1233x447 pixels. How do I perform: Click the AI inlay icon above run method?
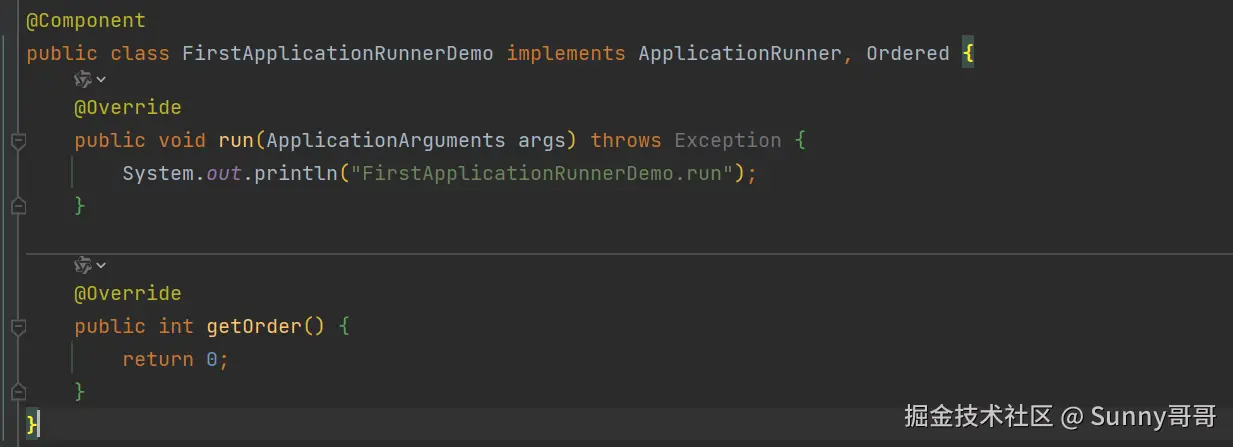pyautogui.click(x=83, y=79)
